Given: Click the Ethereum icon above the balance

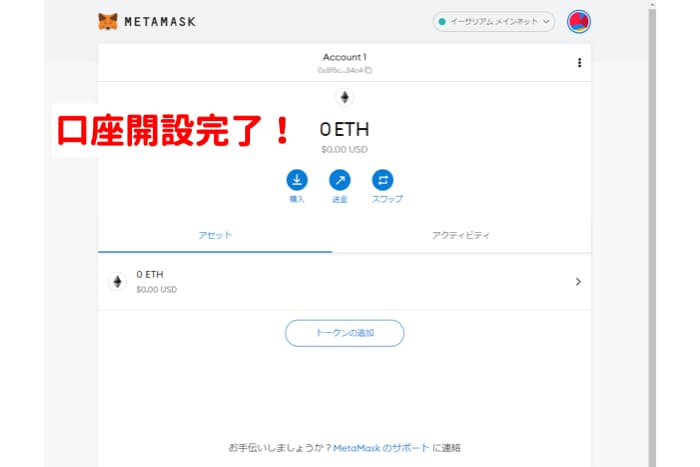Looking at the screenshot, I should (344, 97).
